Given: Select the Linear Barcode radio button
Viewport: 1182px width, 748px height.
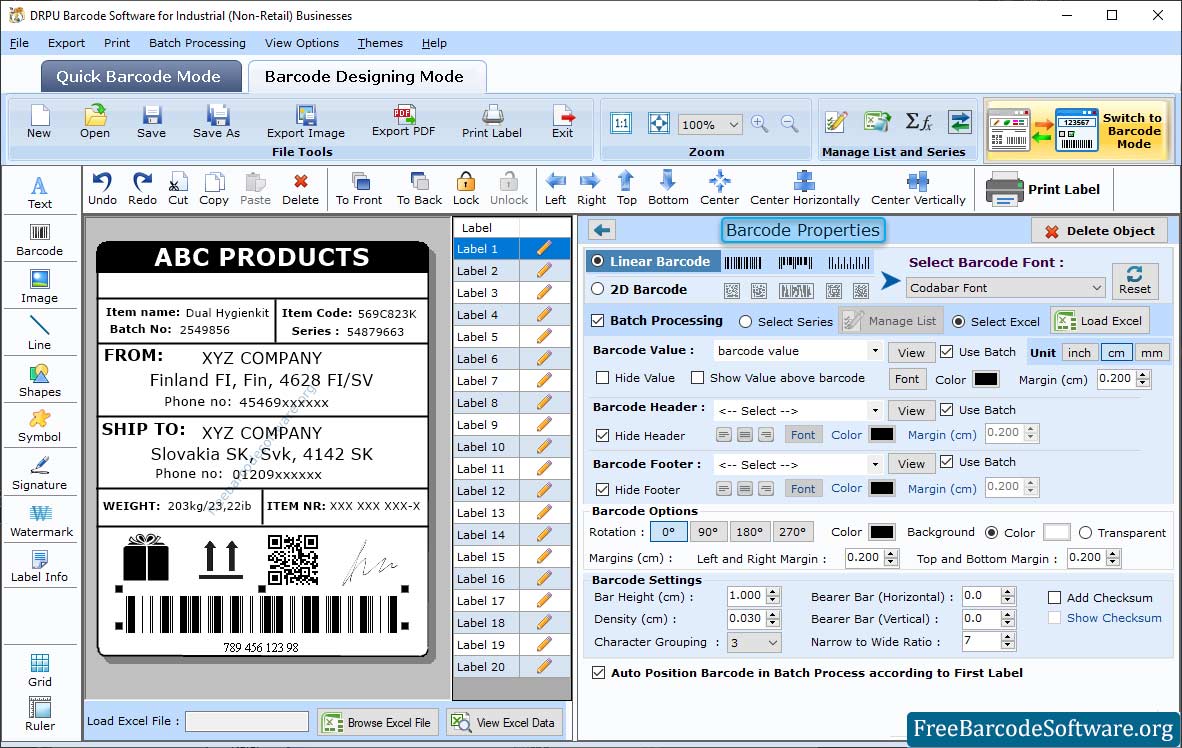Looking at the screenshot, I should [598, 261].
